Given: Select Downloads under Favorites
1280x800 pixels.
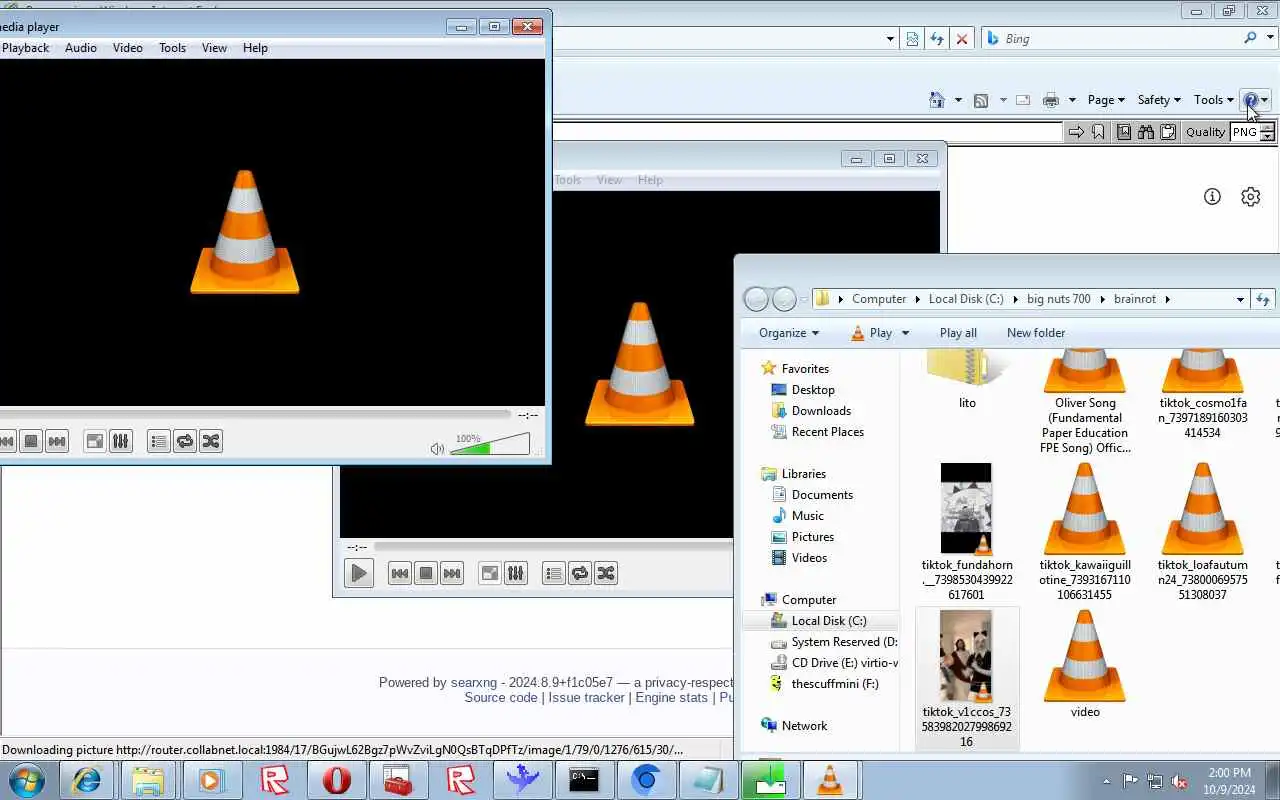Looking at the screenshot, I should point(821,411).
